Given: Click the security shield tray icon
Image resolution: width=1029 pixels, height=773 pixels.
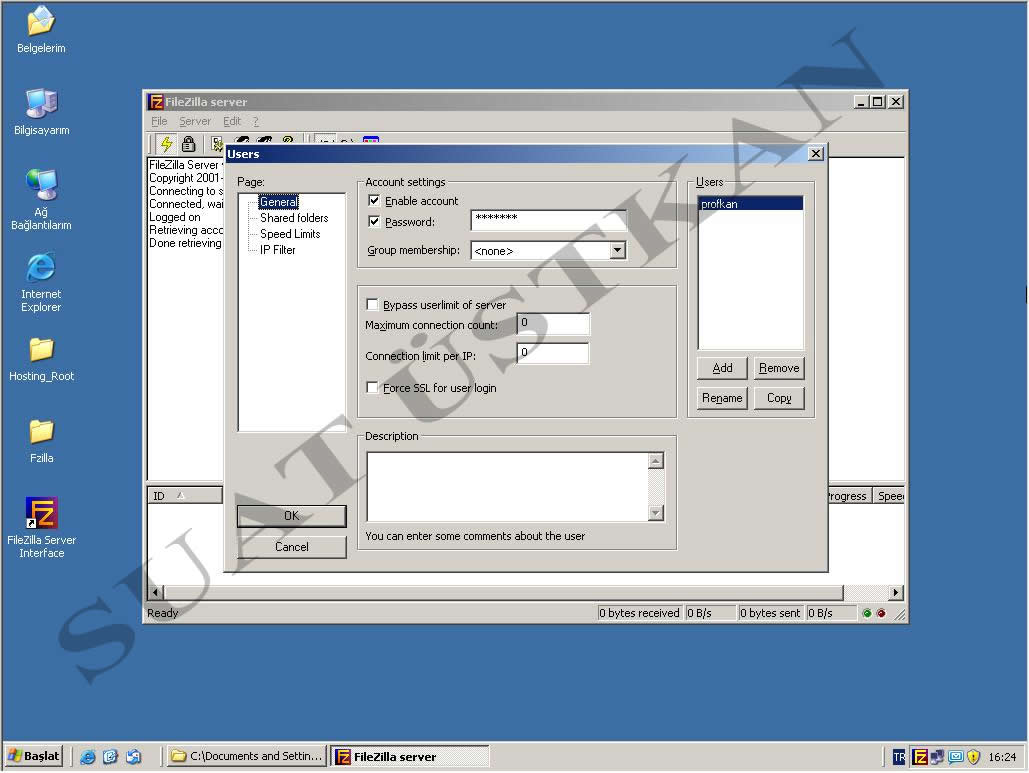Looking at the screenshot, I should (974, 757).
